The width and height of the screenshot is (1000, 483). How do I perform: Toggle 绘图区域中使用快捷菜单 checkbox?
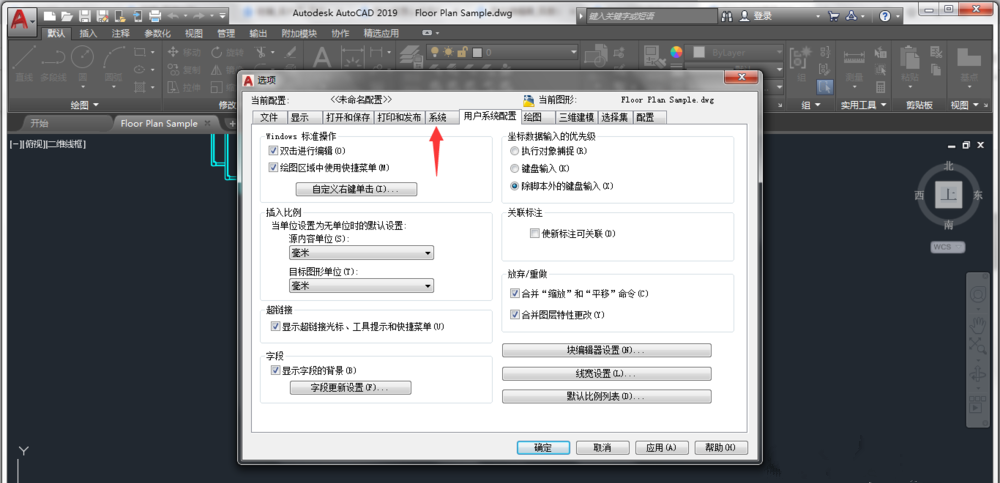coord(274,168)
